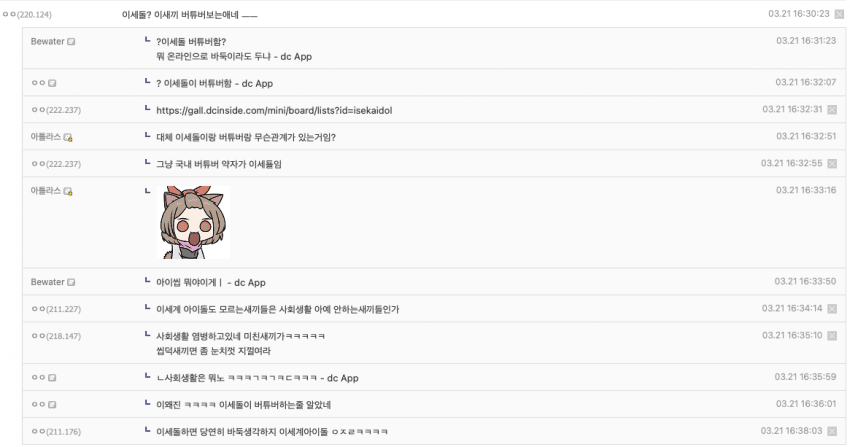Open gallog icon beside Bewater at 16:33:50

coord(71,282)
